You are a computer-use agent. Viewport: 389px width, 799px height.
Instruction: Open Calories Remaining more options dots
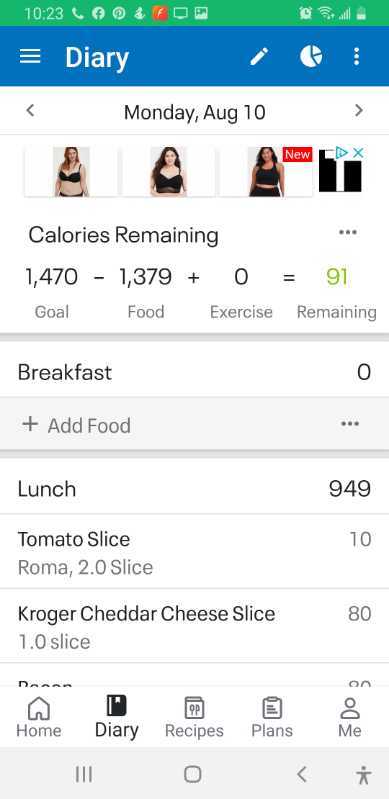coord(348,232)
